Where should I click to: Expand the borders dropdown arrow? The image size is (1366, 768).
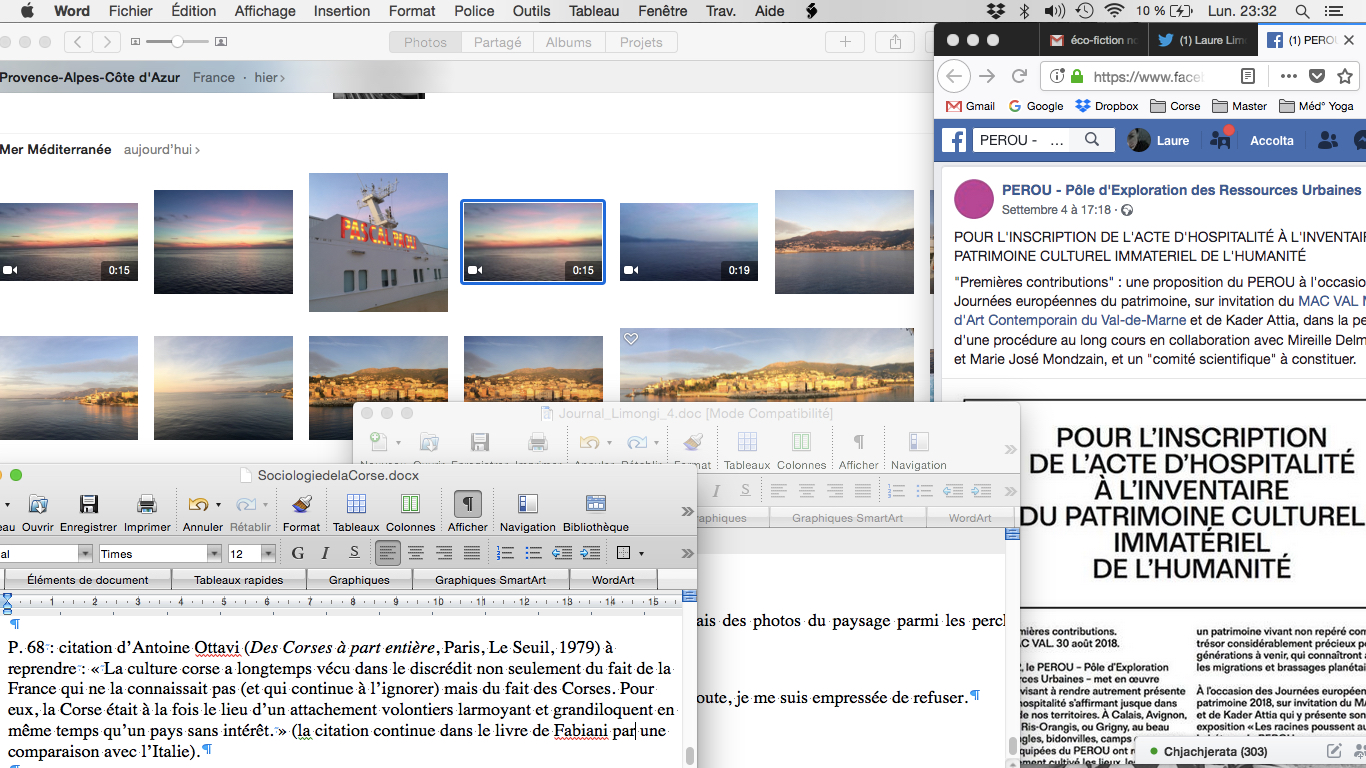(x=641, y=554)
